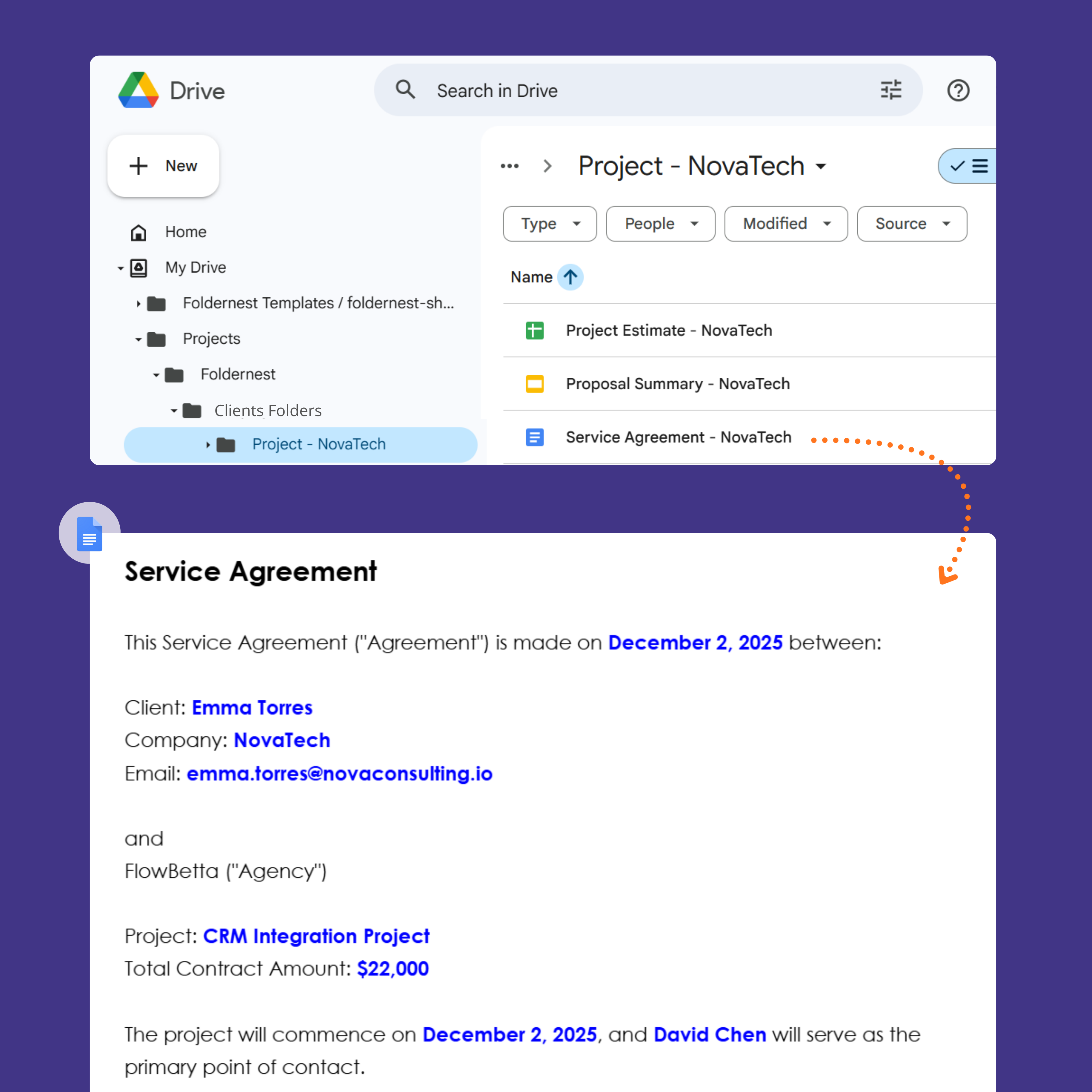
Task: Open the Help question mark icon
Action: pos(958,91)
